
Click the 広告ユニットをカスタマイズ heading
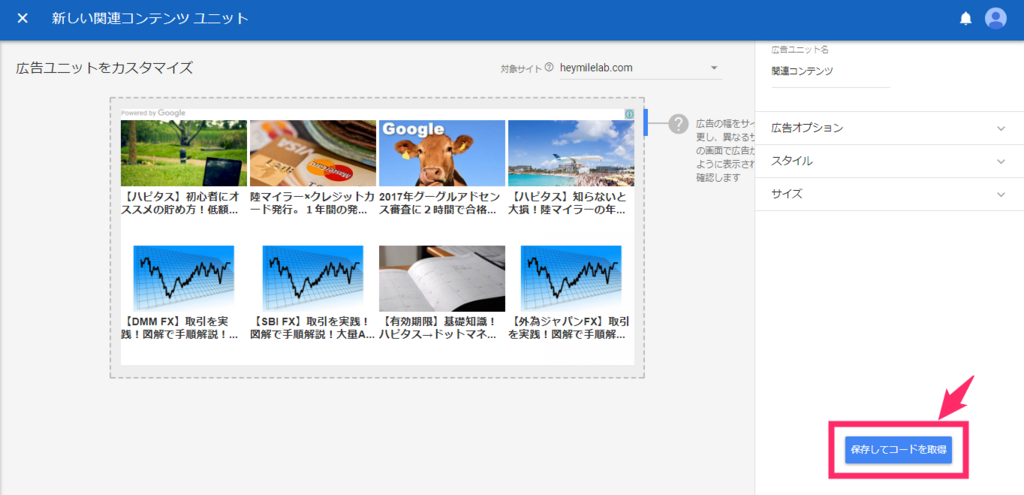104,68
